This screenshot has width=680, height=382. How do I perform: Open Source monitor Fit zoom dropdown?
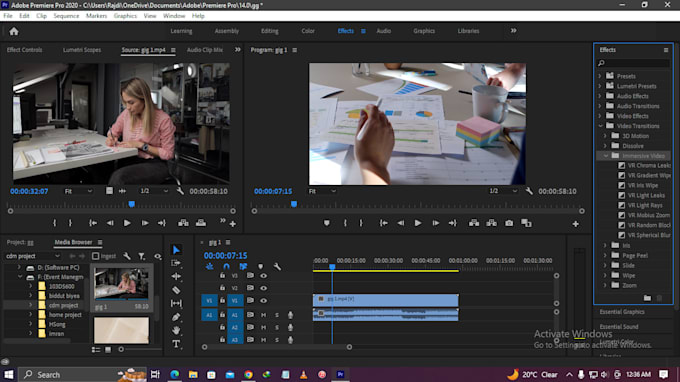78,191
